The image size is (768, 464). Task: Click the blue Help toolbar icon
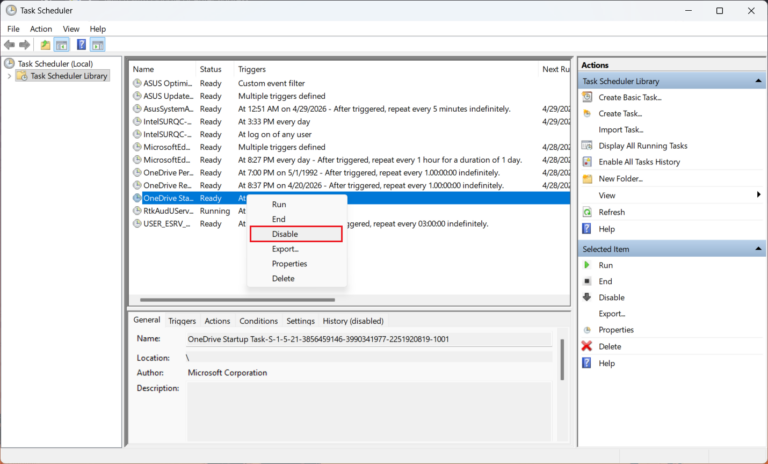[x=81, y=45]
